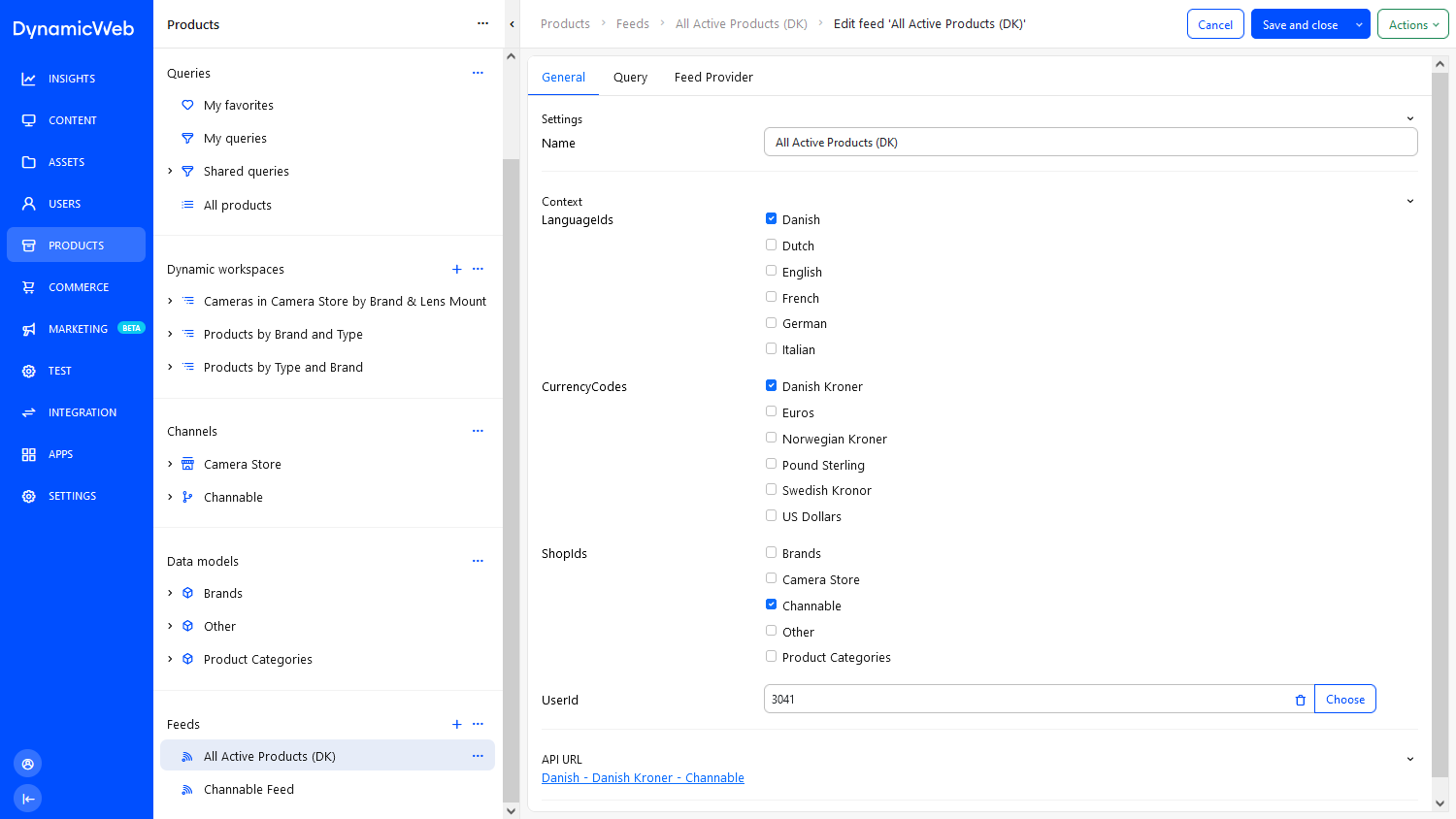This screenshot has width=1456, height=819.
Task: Open the Save and close dropdown arrow
Action: pyautogui.click(x=1359, y=24)
